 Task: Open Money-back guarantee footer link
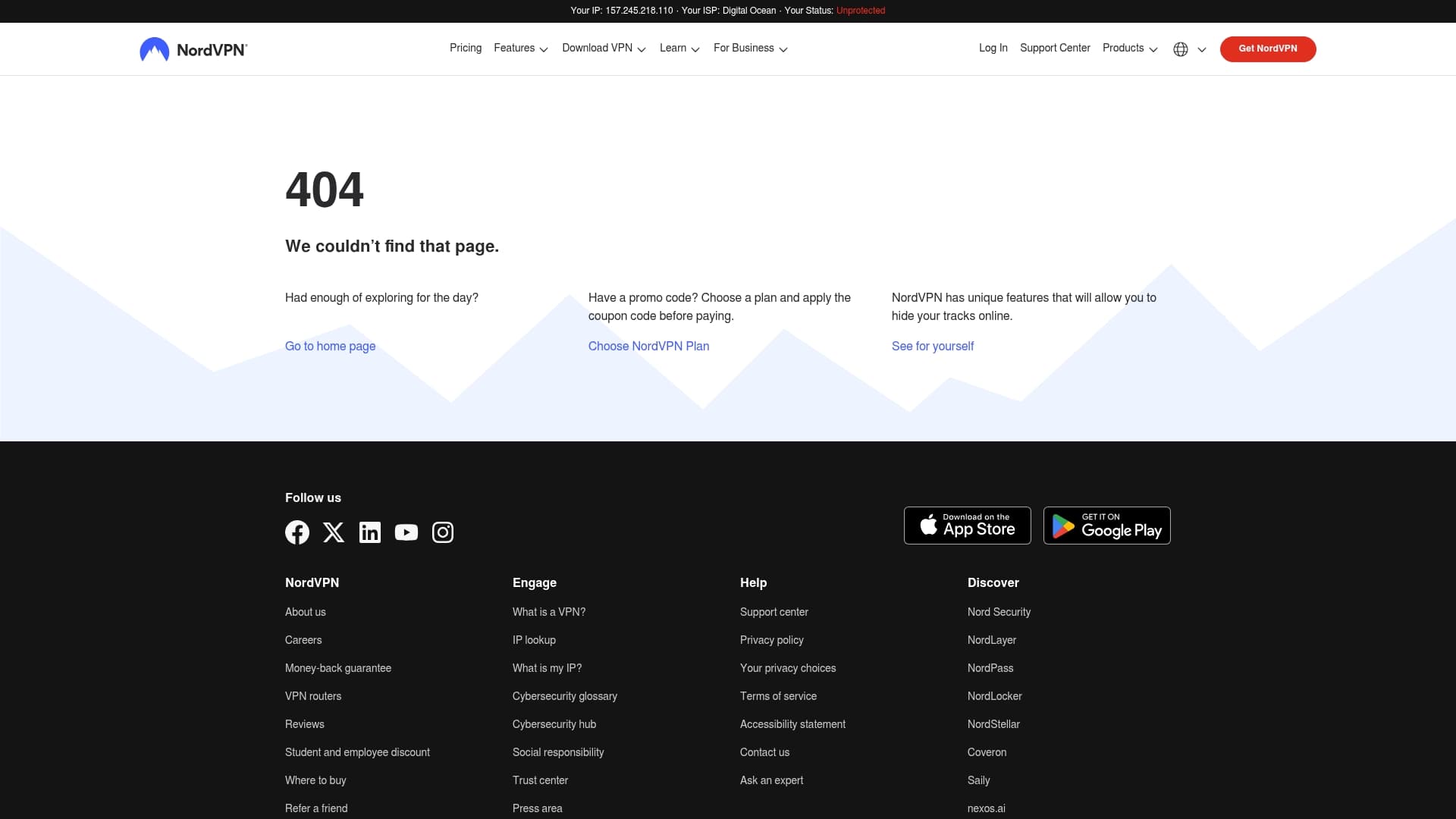click(x=338, y=668)
